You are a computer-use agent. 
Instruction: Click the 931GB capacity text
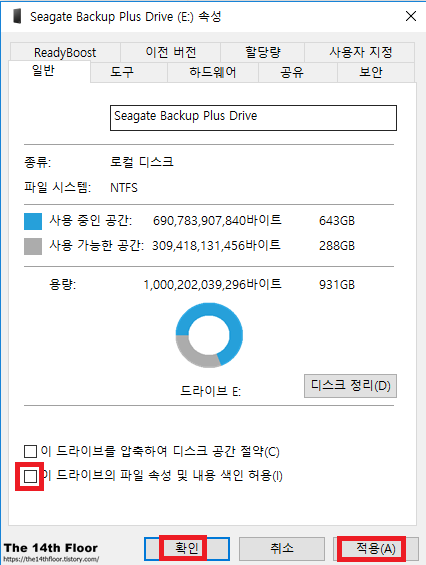point(337,285)
